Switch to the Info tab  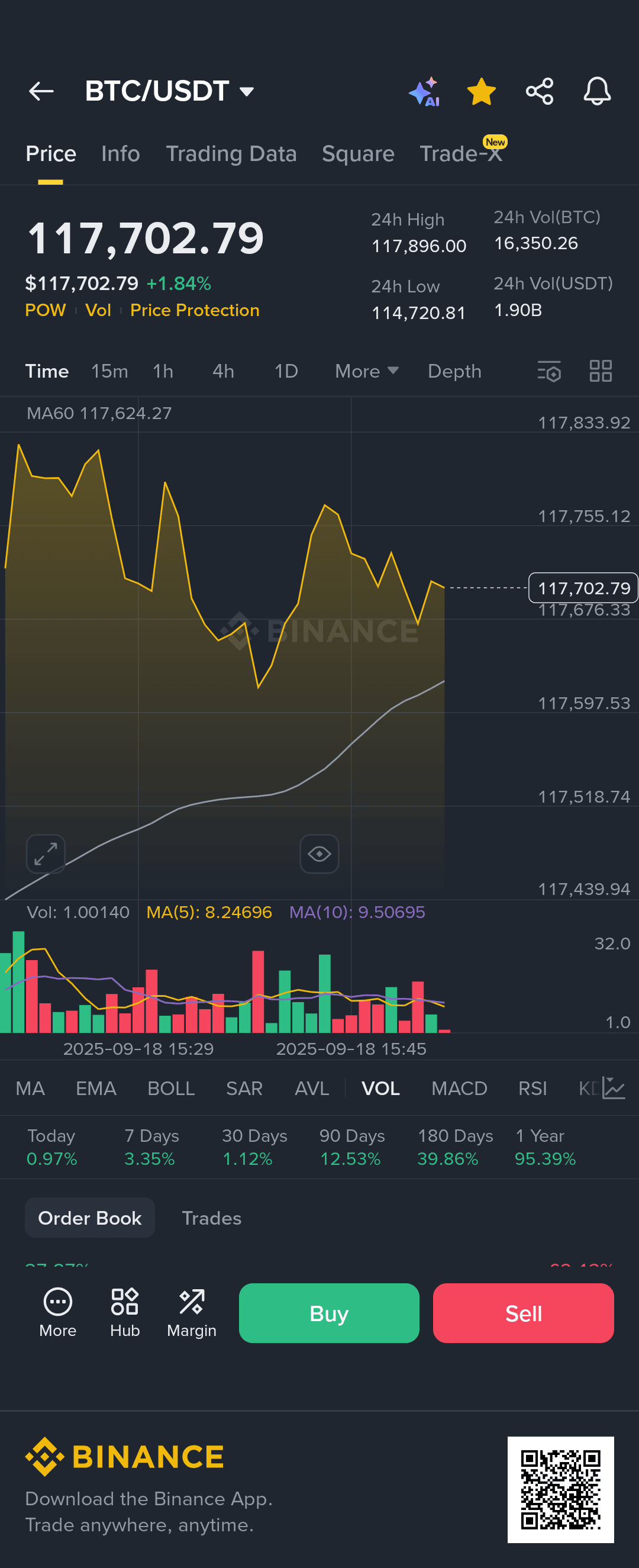(121, 154)
